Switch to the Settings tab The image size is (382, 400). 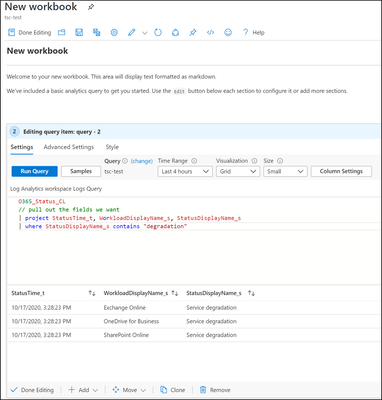click(x=22, y=147)
